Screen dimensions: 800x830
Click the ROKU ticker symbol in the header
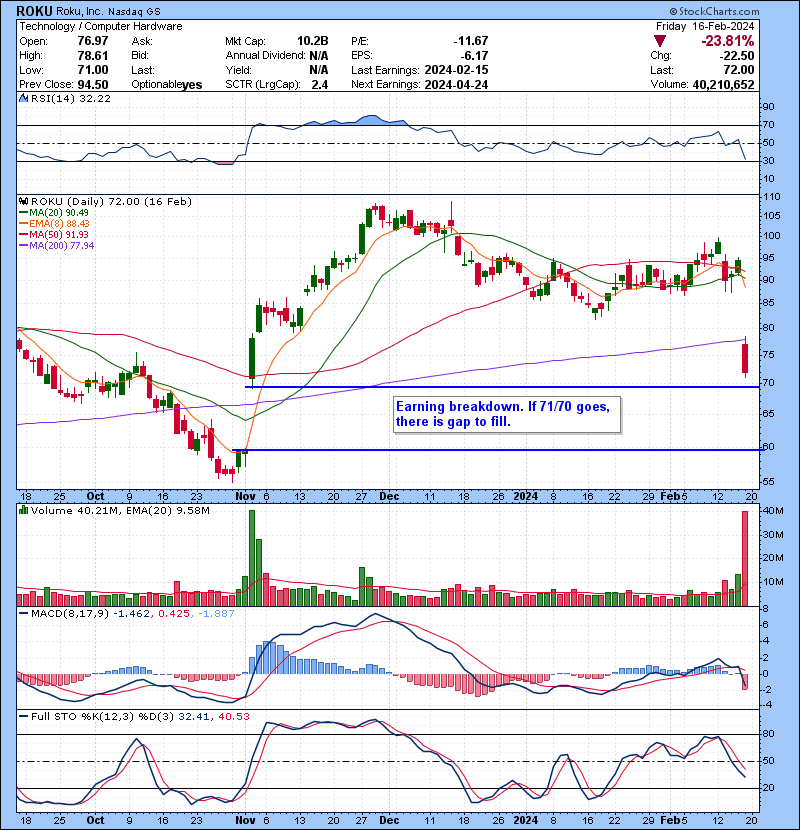pyautogui.click(x=34, y=11)
